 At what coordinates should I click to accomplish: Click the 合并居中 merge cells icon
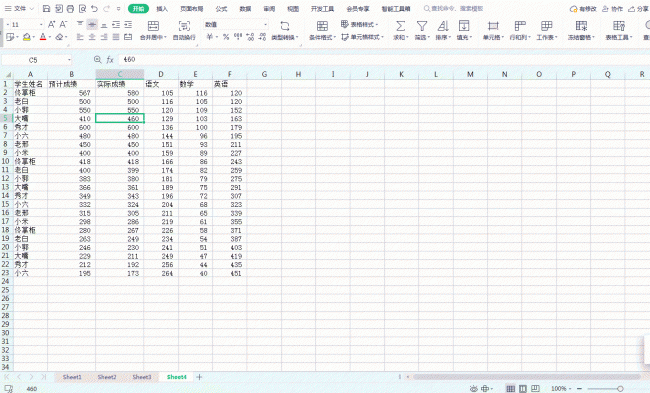coord(153,26)
